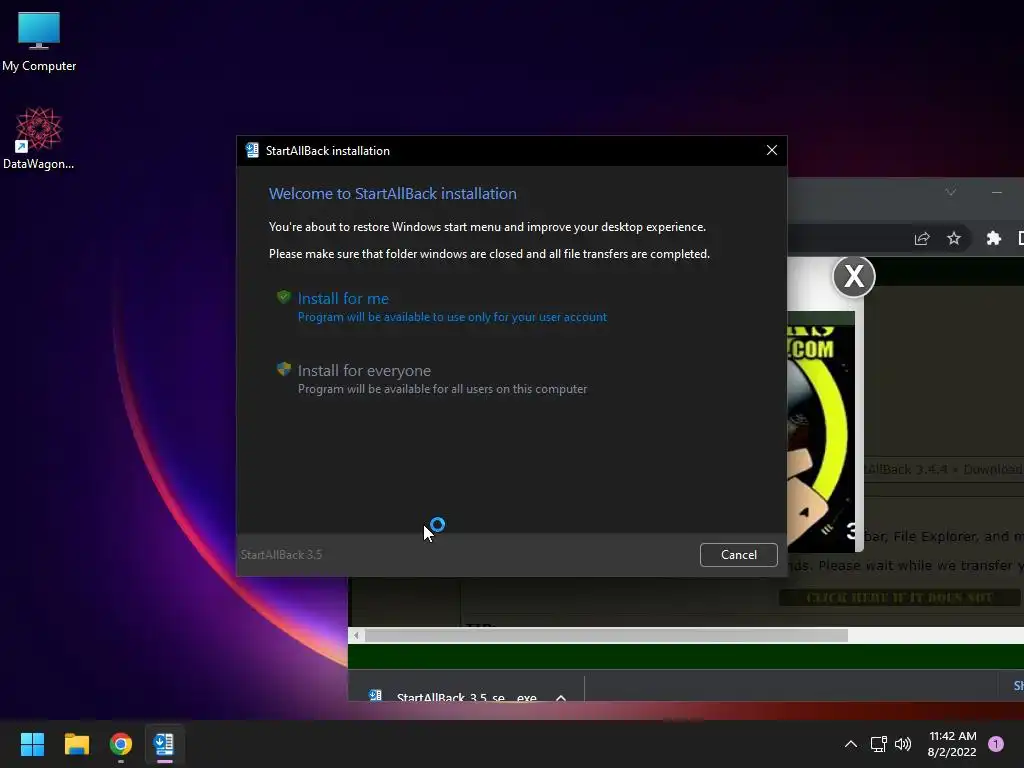Open network status tray icon
The width and height of the screenshot is (1024, 768).
(x=878, y=744)
